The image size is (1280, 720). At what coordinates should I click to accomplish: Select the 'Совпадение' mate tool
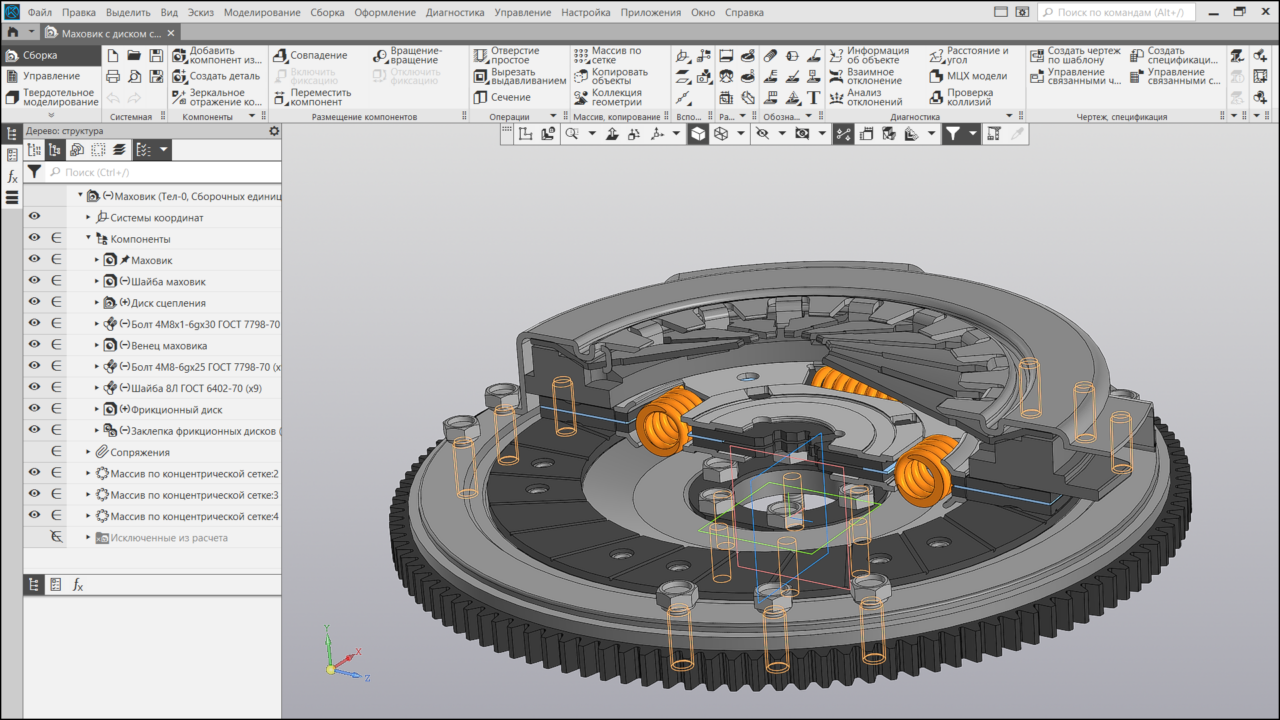tap(280, 56)
